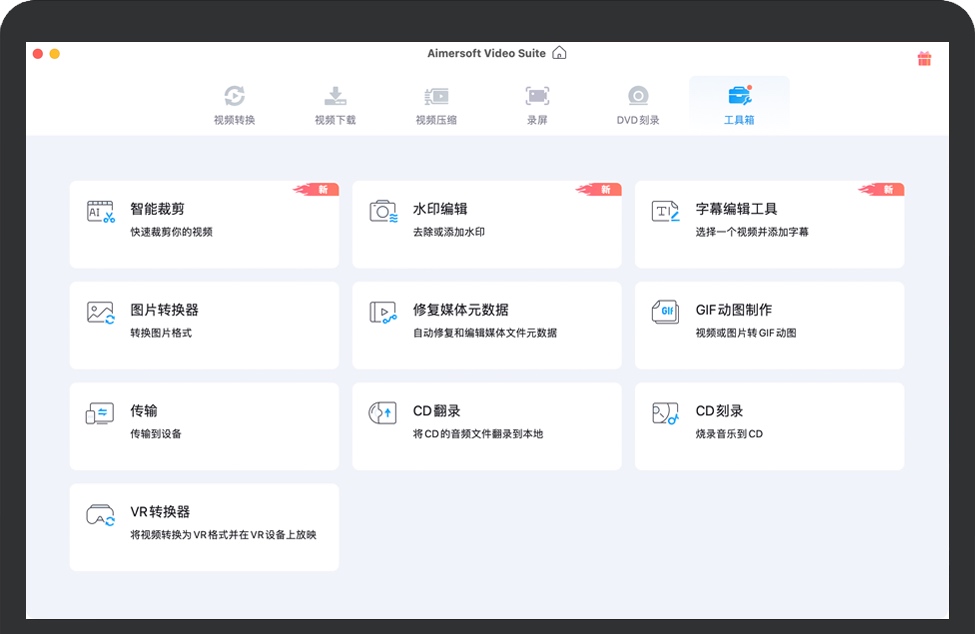
Task: Open the 智能裁剪 tool title
Action: (157, 209)
